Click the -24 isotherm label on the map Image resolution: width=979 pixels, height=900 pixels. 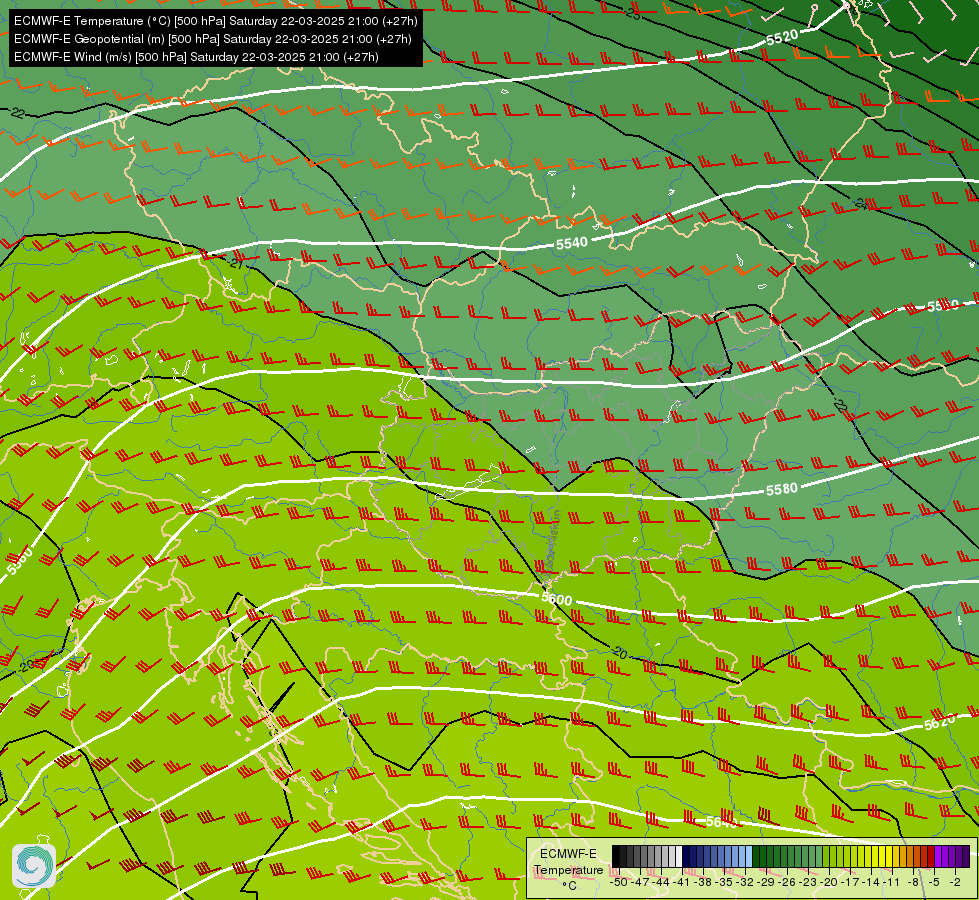[x=862, y=204]
